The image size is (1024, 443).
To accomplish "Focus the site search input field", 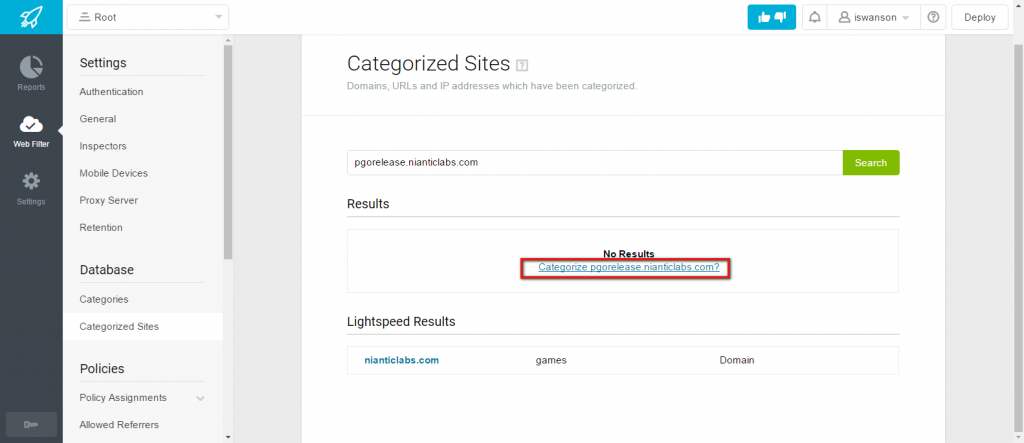I will pyautogui.click(x=595, y=163).
